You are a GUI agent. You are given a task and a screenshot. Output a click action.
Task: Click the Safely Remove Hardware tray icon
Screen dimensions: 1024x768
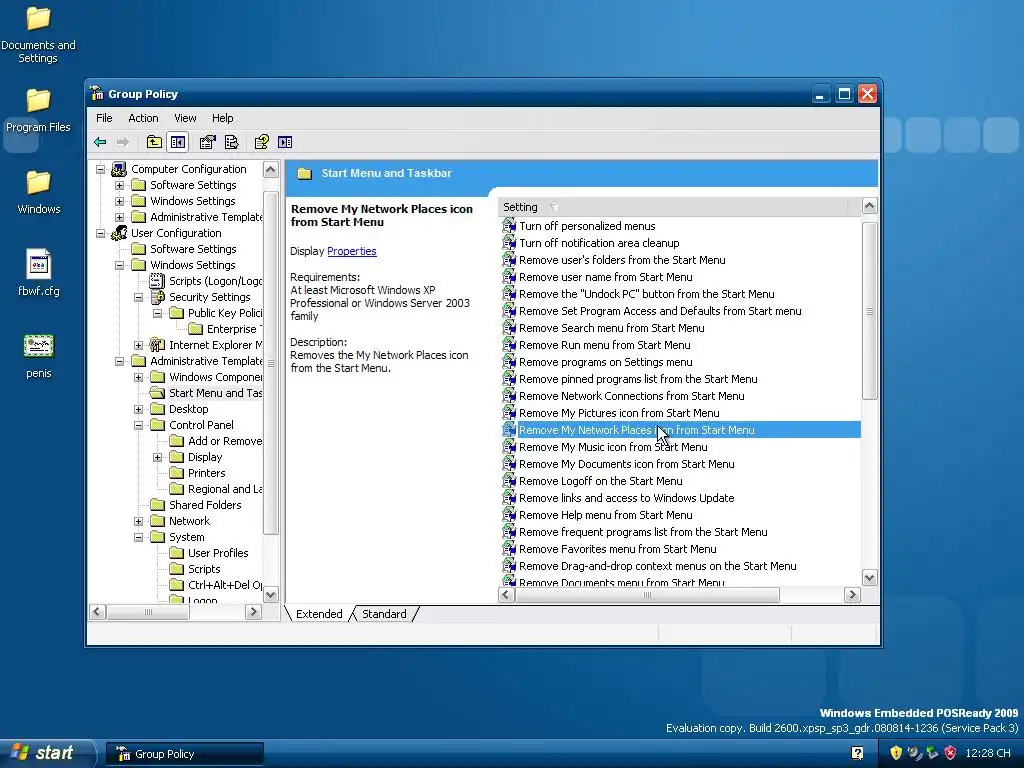[x=932, y=753]
